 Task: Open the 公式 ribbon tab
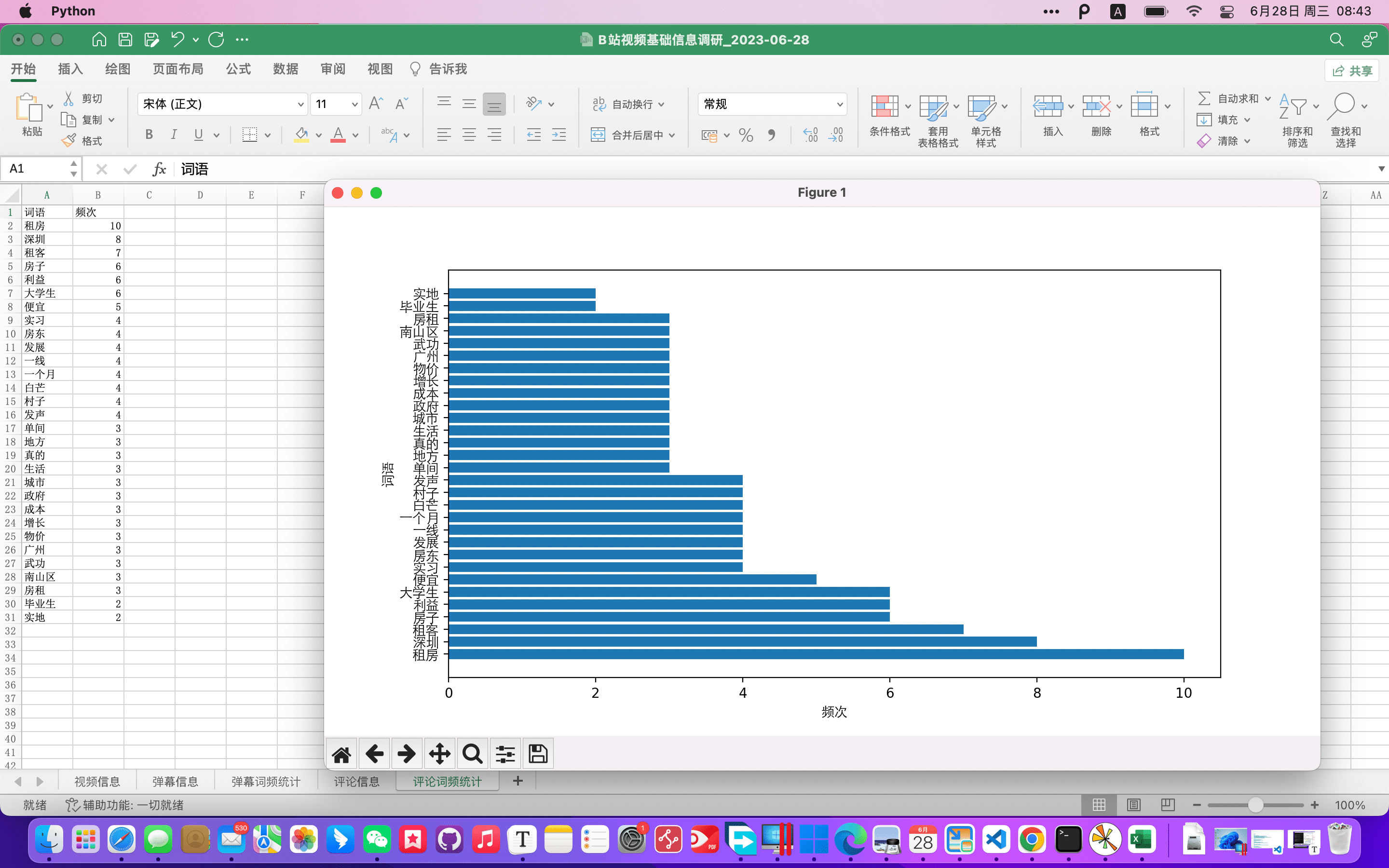point(238,69)
